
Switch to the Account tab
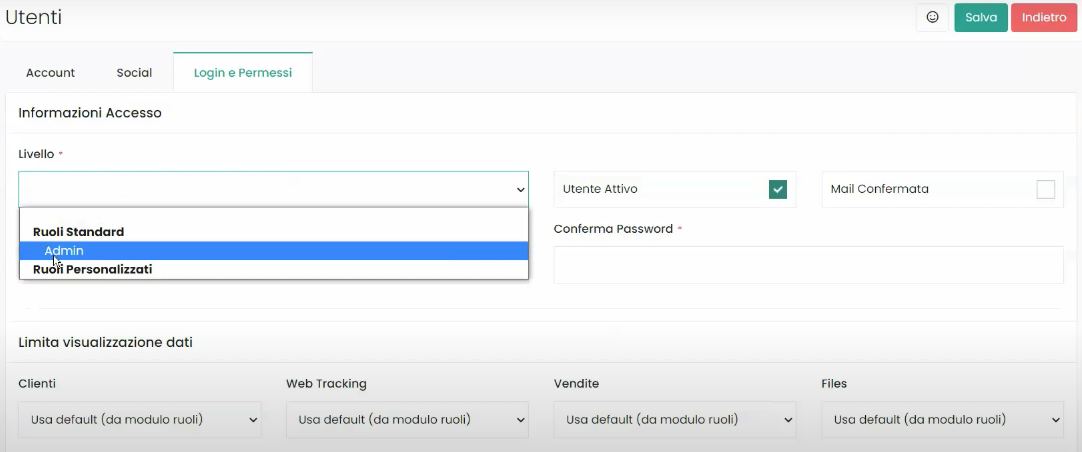pos(51,73)
